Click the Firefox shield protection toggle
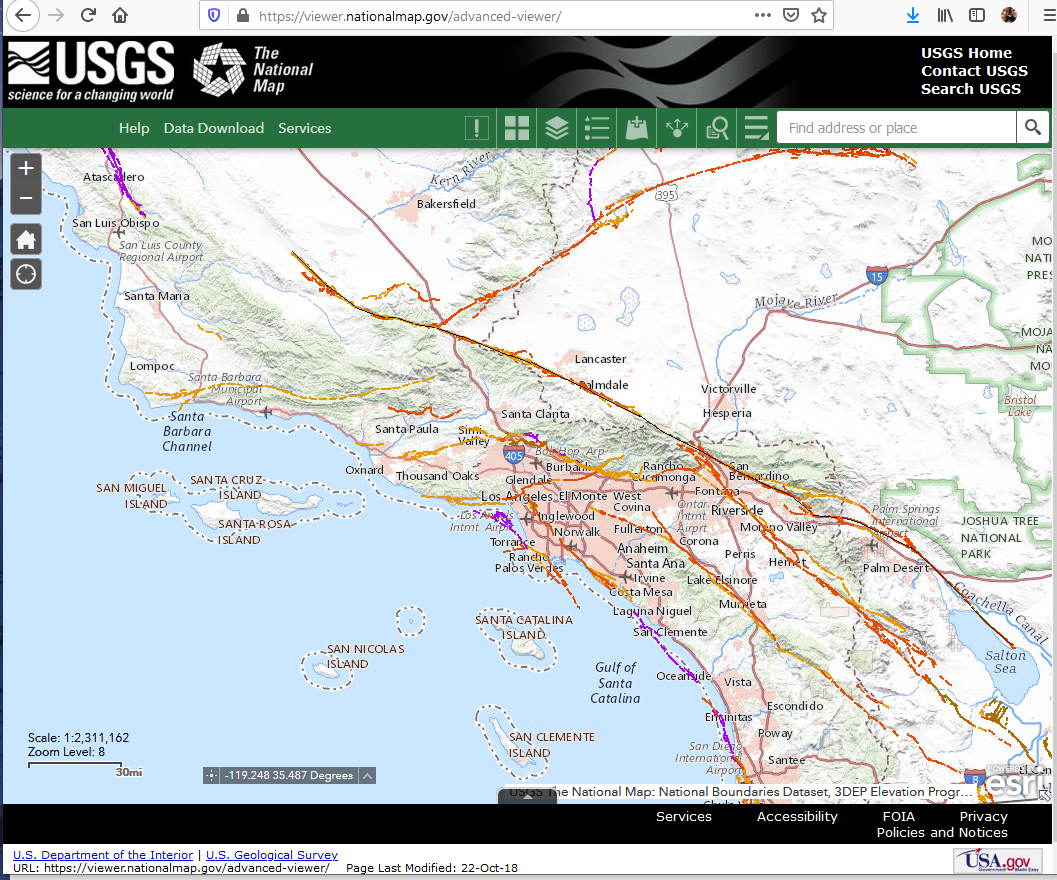Screen dimensions: 1057x880 tap(213, 15)
